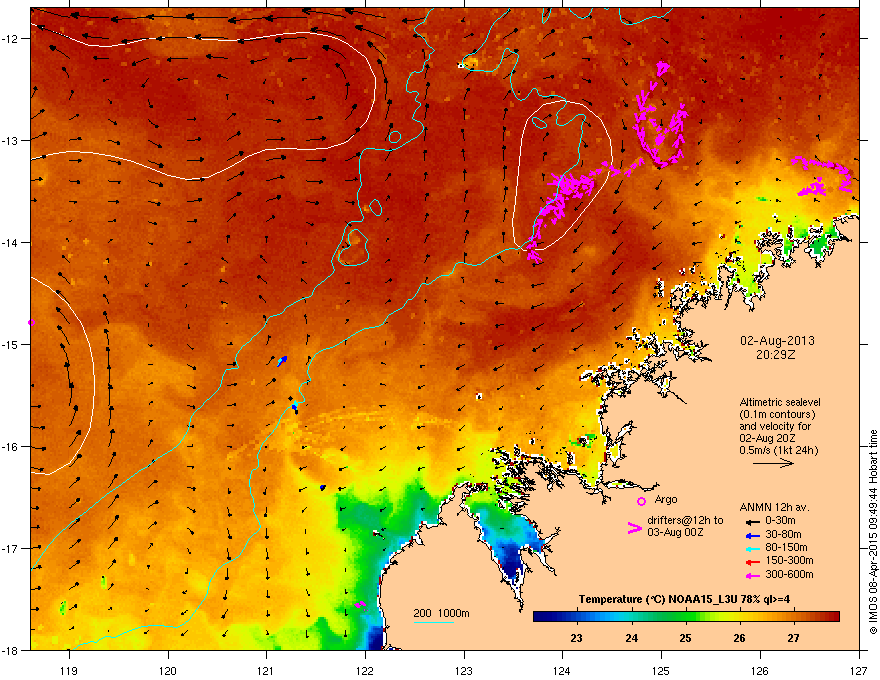The width and height of the screenshot is (880, 680).
Task: Click the colorbar tick label '27'
Action: pyautogui.click(x=793, y=638)
